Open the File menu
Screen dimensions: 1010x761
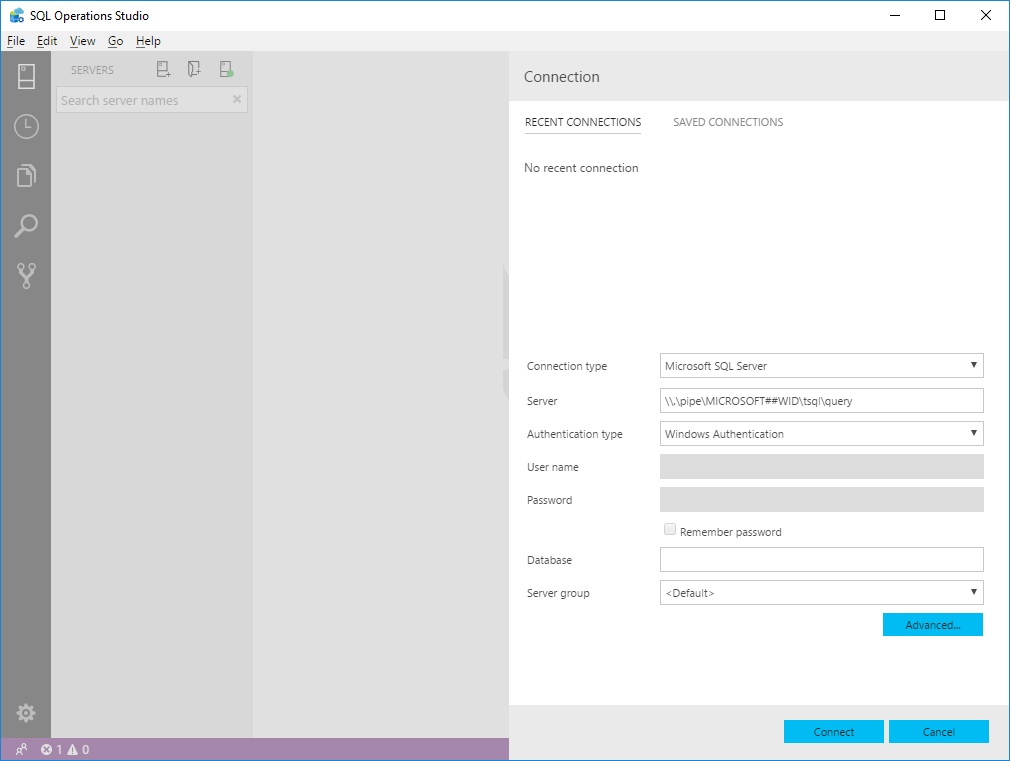point(16,41)
